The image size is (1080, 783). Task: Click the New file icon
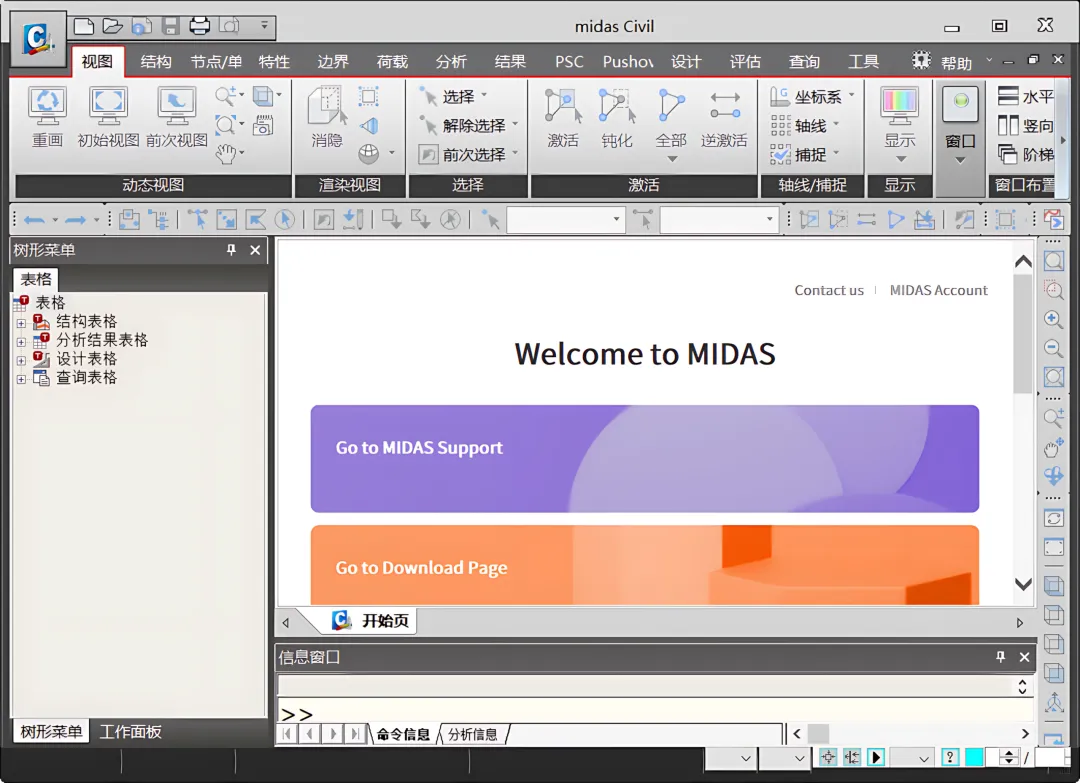(84, 26)
